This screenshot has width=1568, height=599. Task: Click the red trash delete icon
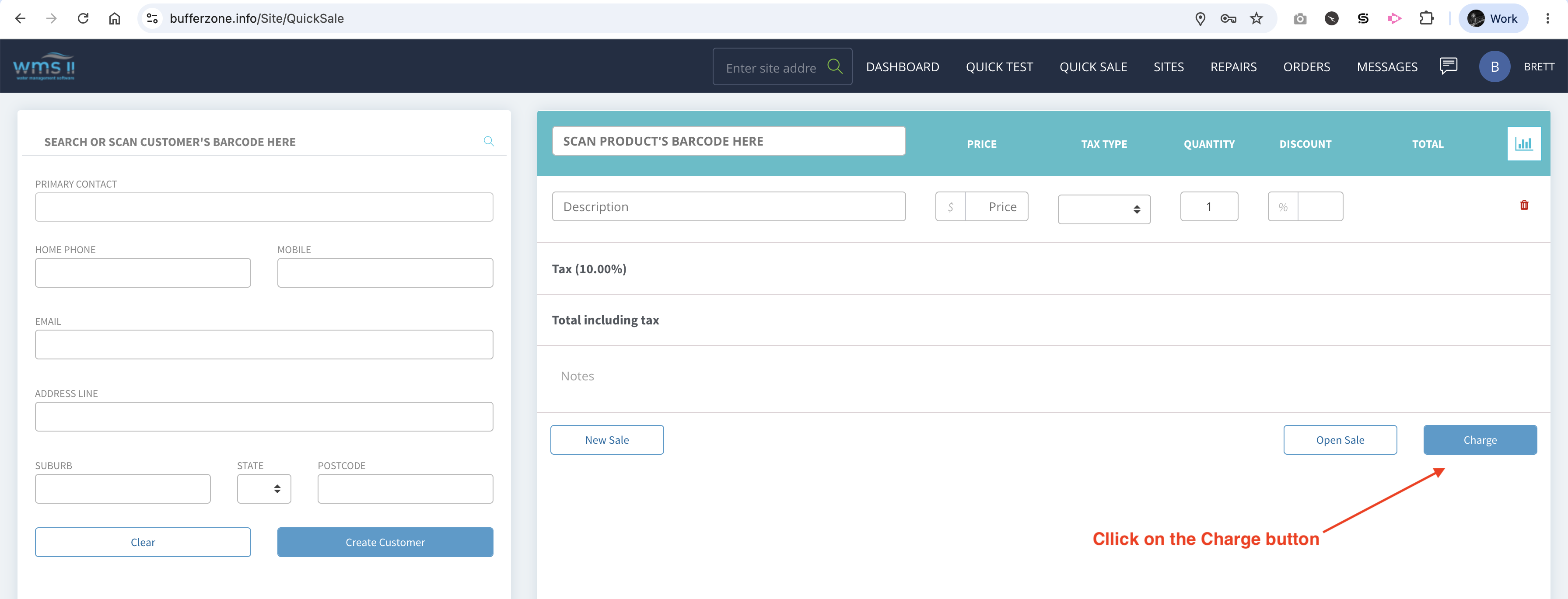pos(1523,205)
